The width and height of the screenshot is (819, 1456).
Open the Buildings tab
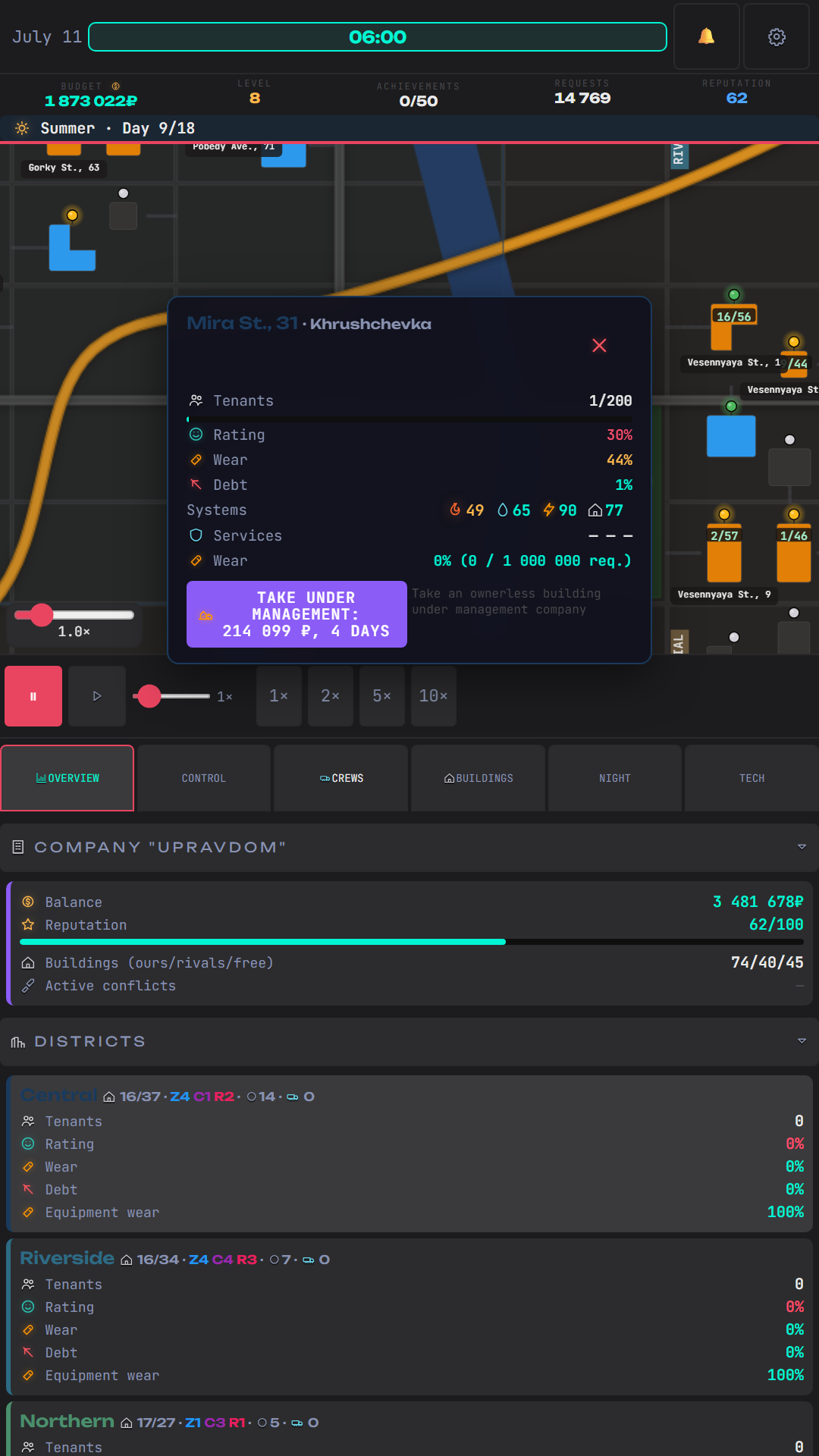click(x=479, y=778)
